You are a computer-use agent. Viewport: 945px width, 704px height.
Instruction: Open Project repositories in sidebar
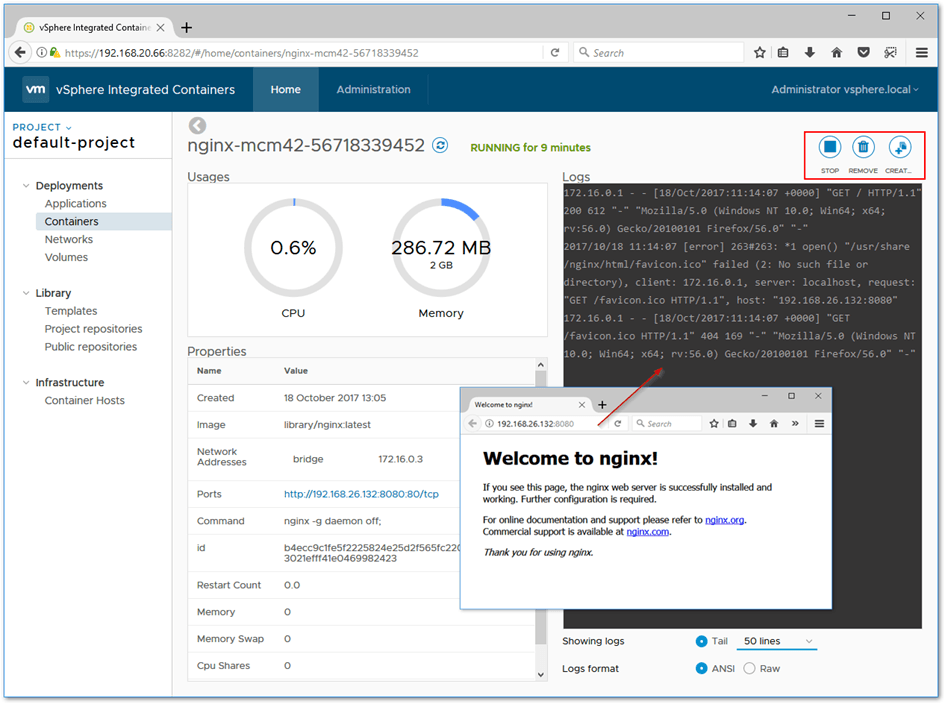coord(93,328)
